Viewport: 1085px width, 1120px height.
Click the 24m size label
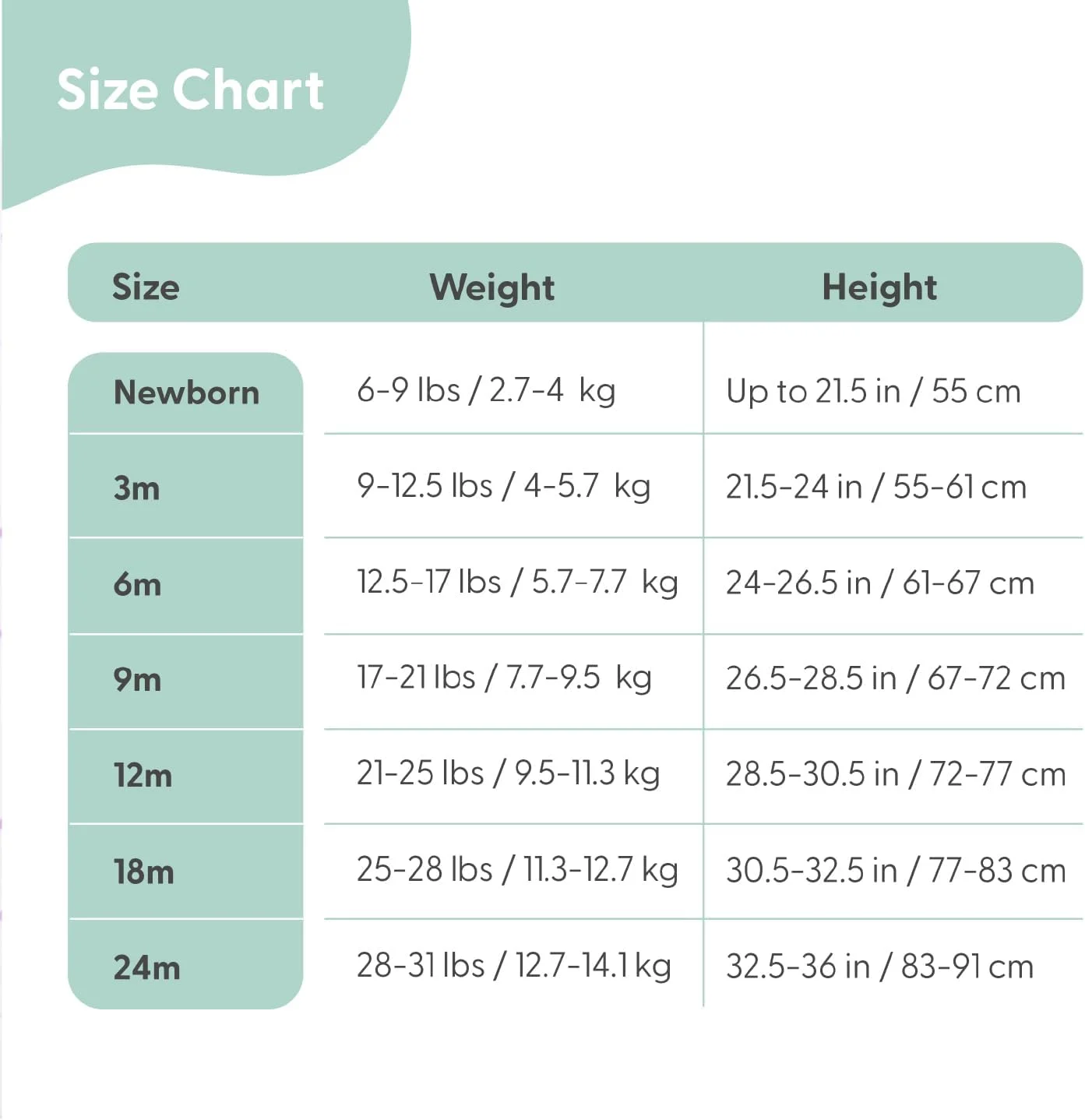146,967
